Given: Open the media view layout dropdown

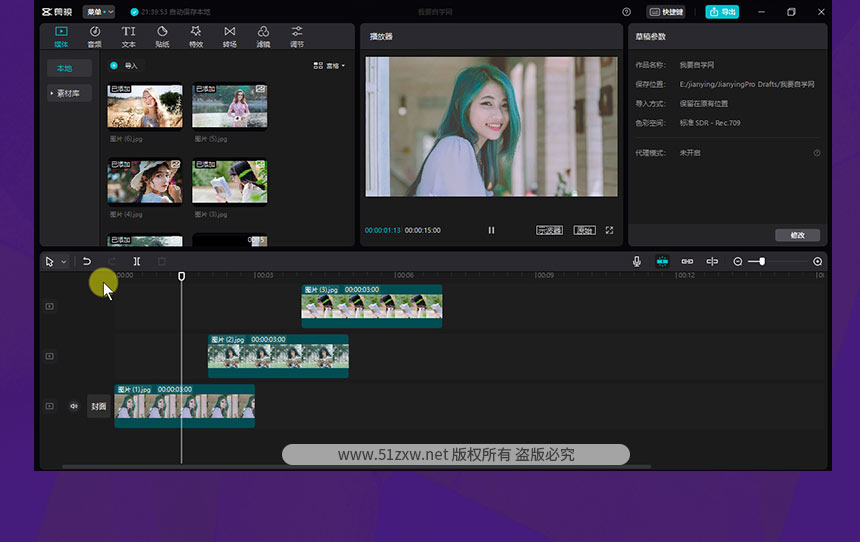Looking at the screenshot, I should [x=329, y=66].
